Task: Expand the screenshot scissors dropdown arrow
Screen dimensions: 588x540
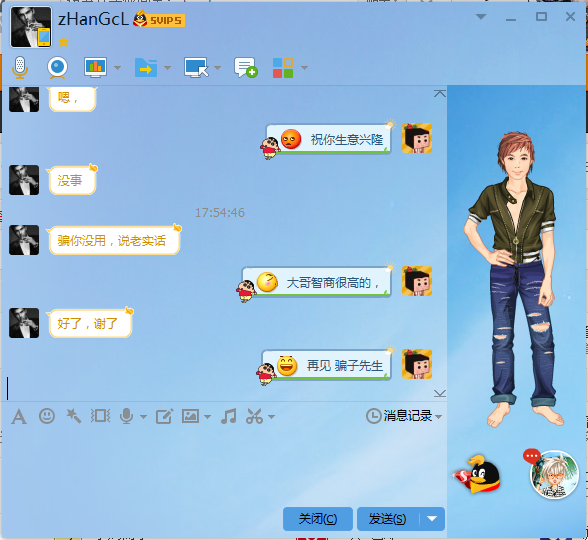Action: click(x=272, y=417)
